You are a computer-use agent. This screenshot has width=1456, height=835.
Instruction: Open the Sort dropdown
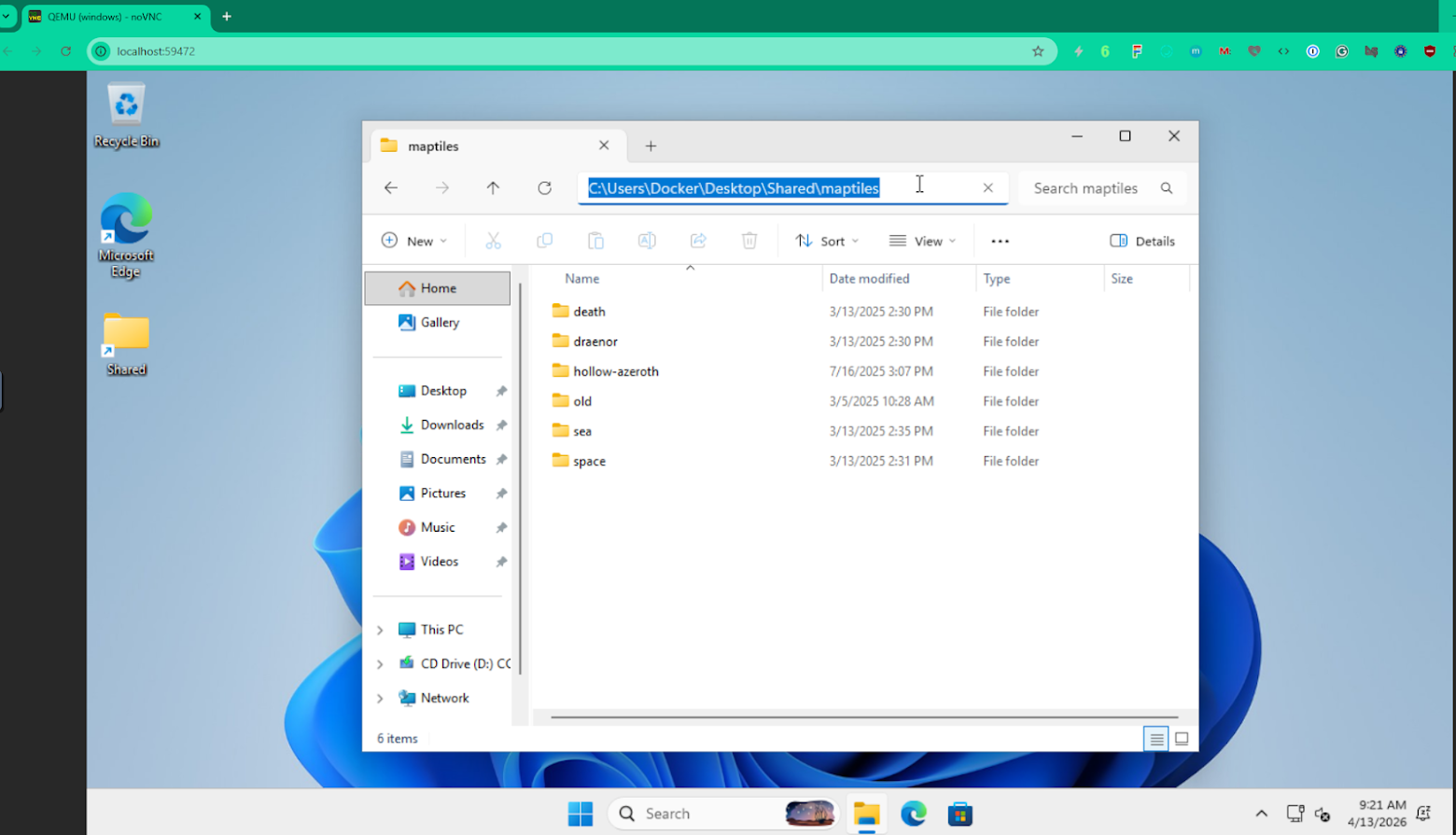pos(826,241)
